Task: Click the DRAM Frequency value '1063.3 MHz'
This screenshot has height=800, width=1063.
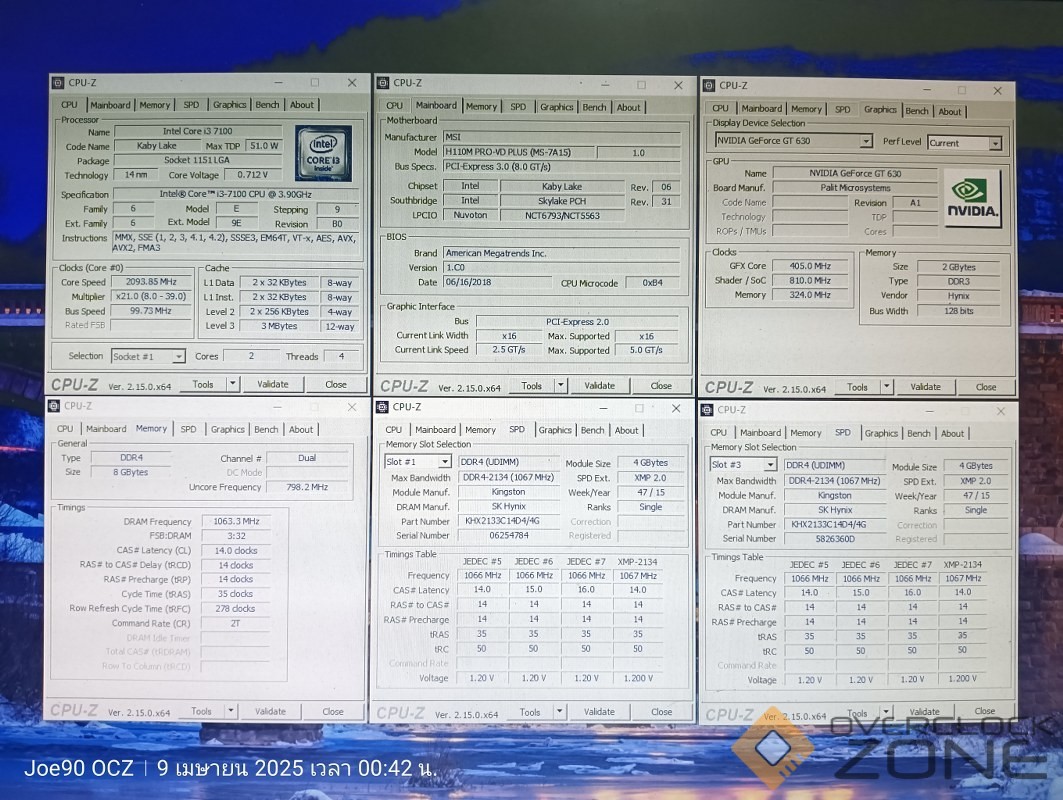Action: tap(237, 521)
